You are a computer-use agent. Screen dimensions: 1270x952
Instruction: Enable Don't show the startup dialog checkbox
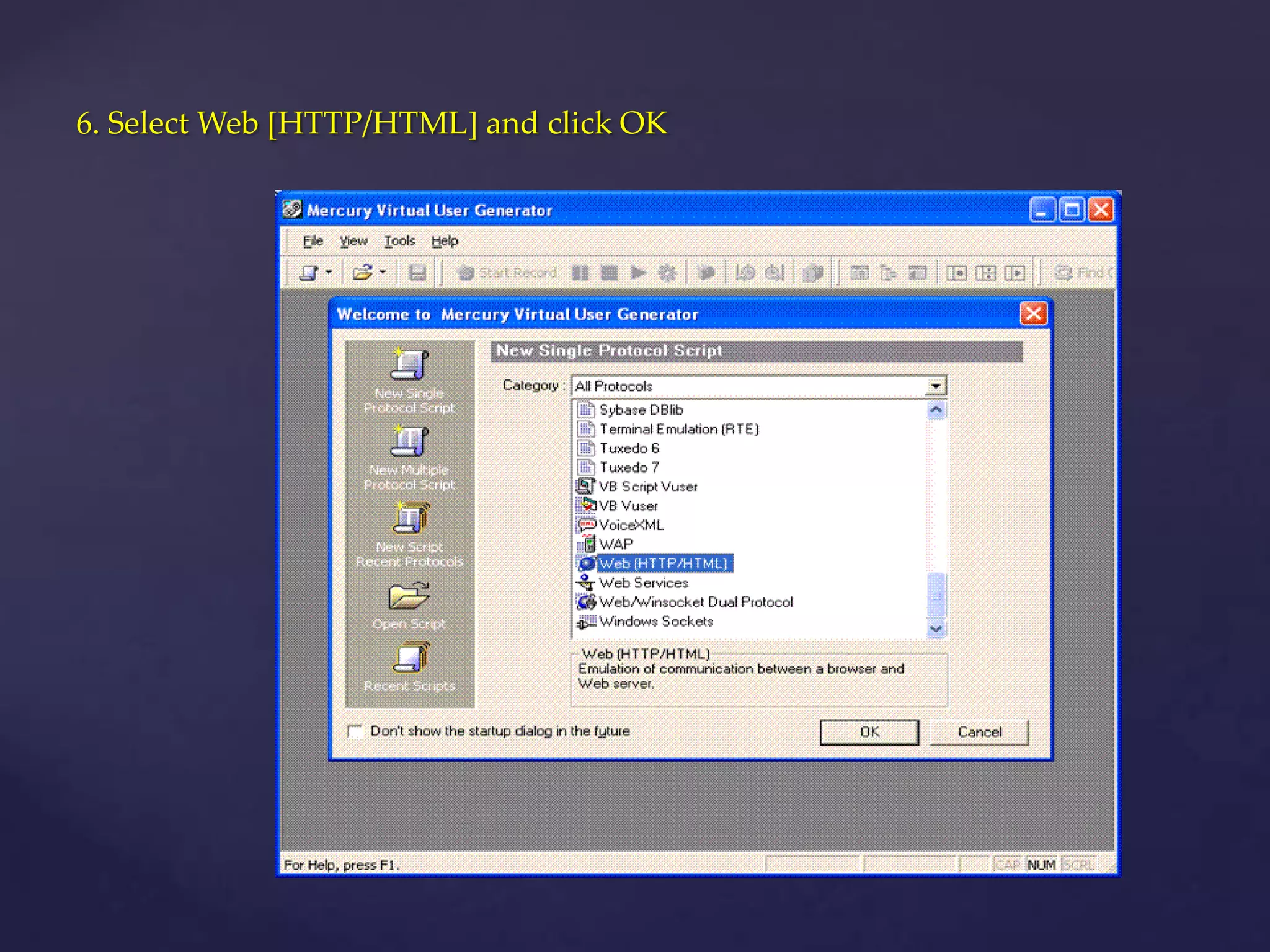[355, 731]
